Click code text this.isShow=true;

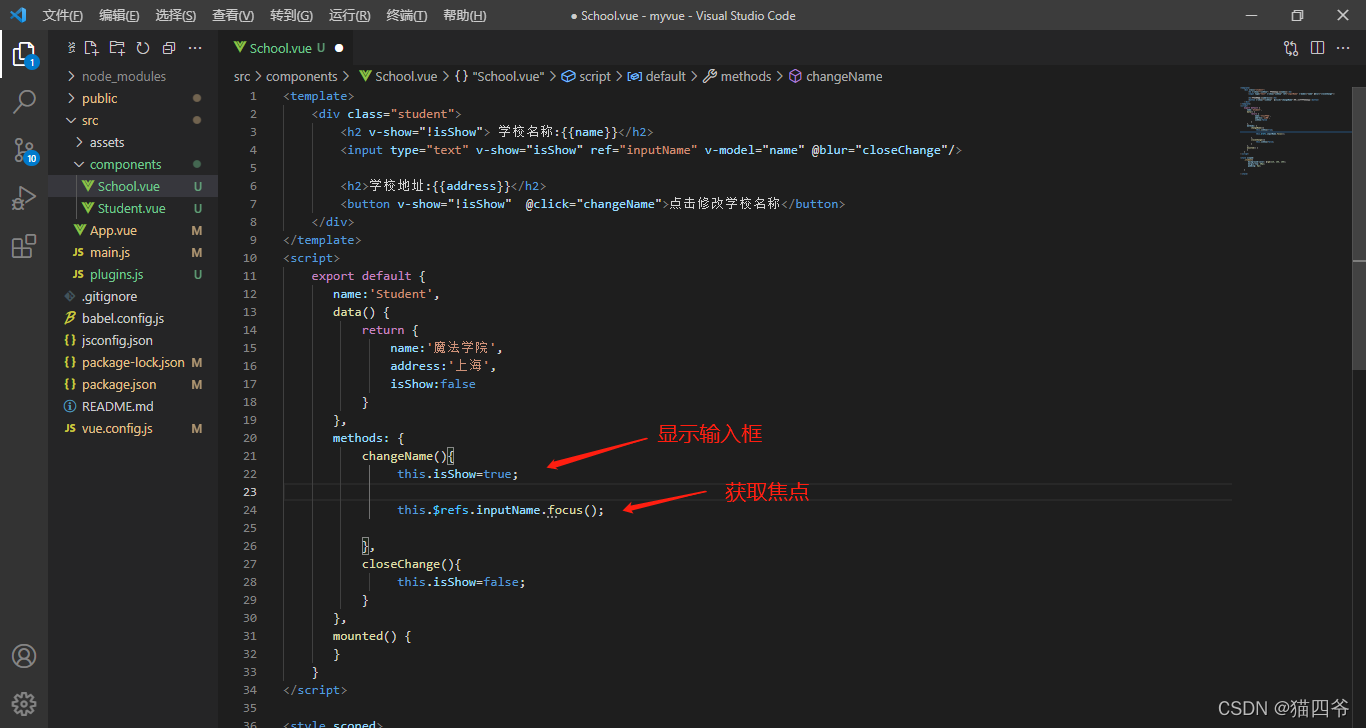tap(458, 474)
